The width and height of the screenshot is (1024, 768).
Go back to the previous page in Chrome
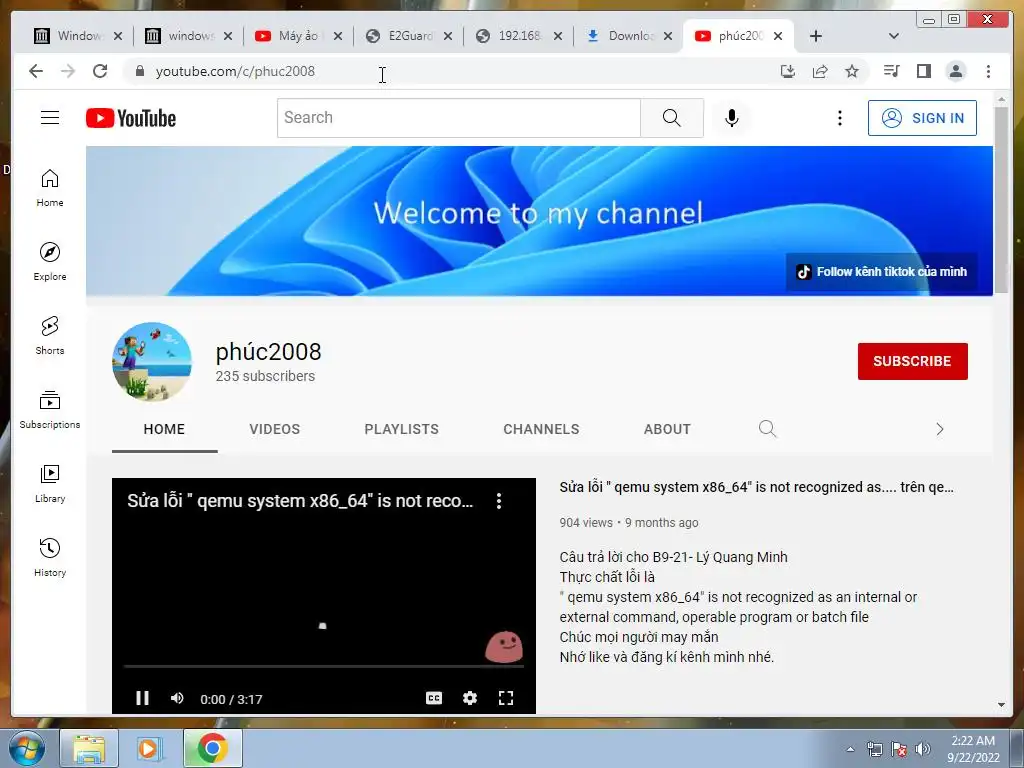coord(36,71)
